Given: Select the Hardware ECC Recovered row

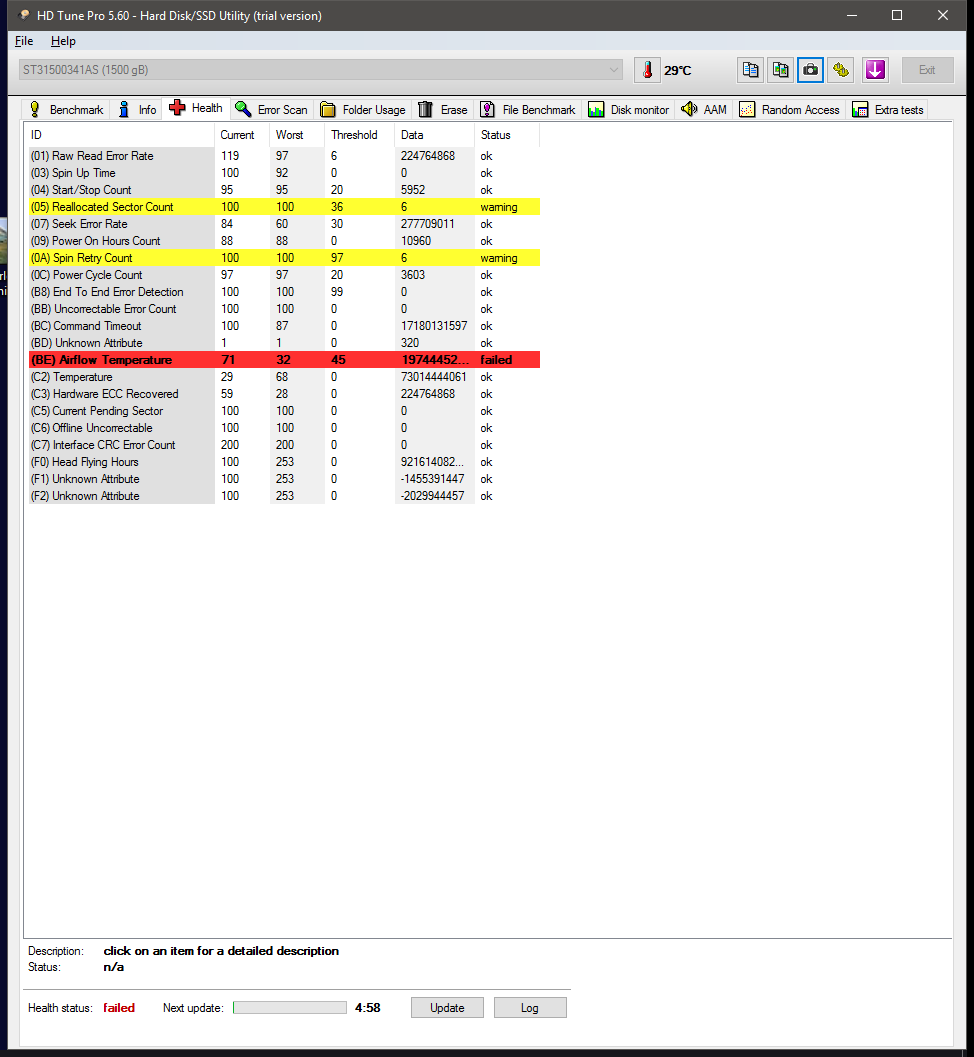Looking at the screenshot, I should pos(284,394).
